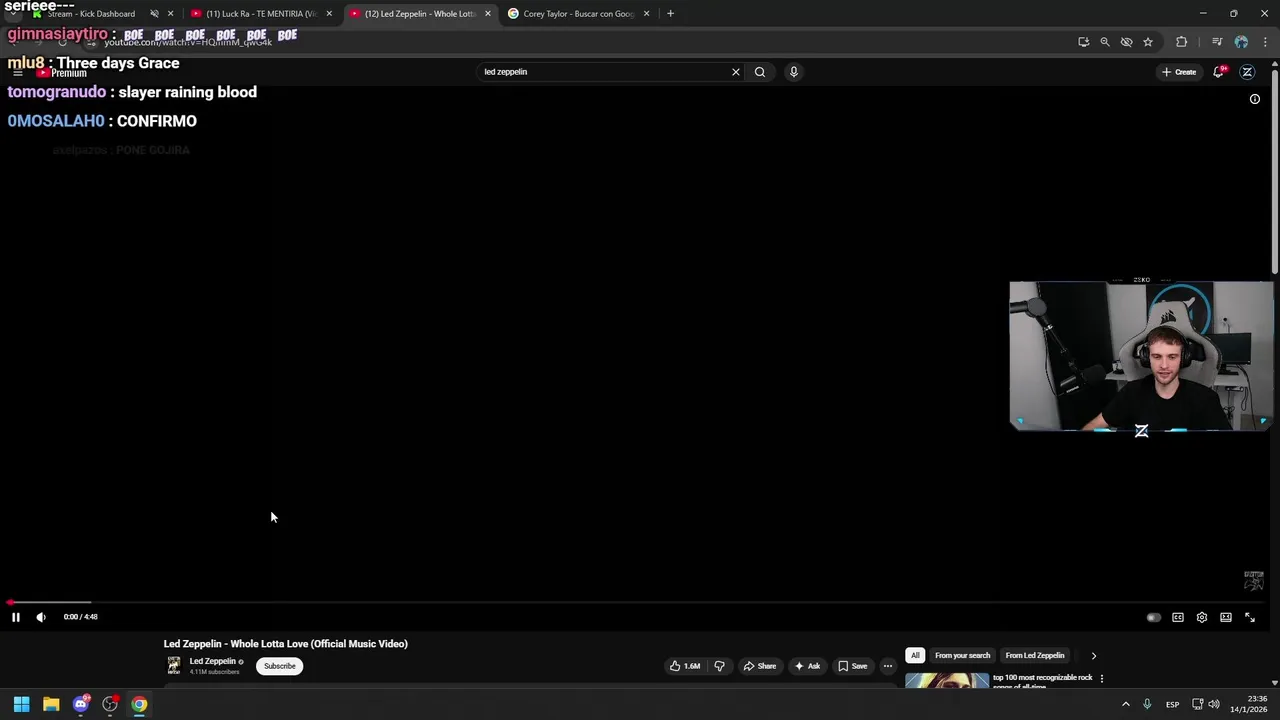Open system volume tray icon
Viewport: 1280px width, 720px height.
1214,704
